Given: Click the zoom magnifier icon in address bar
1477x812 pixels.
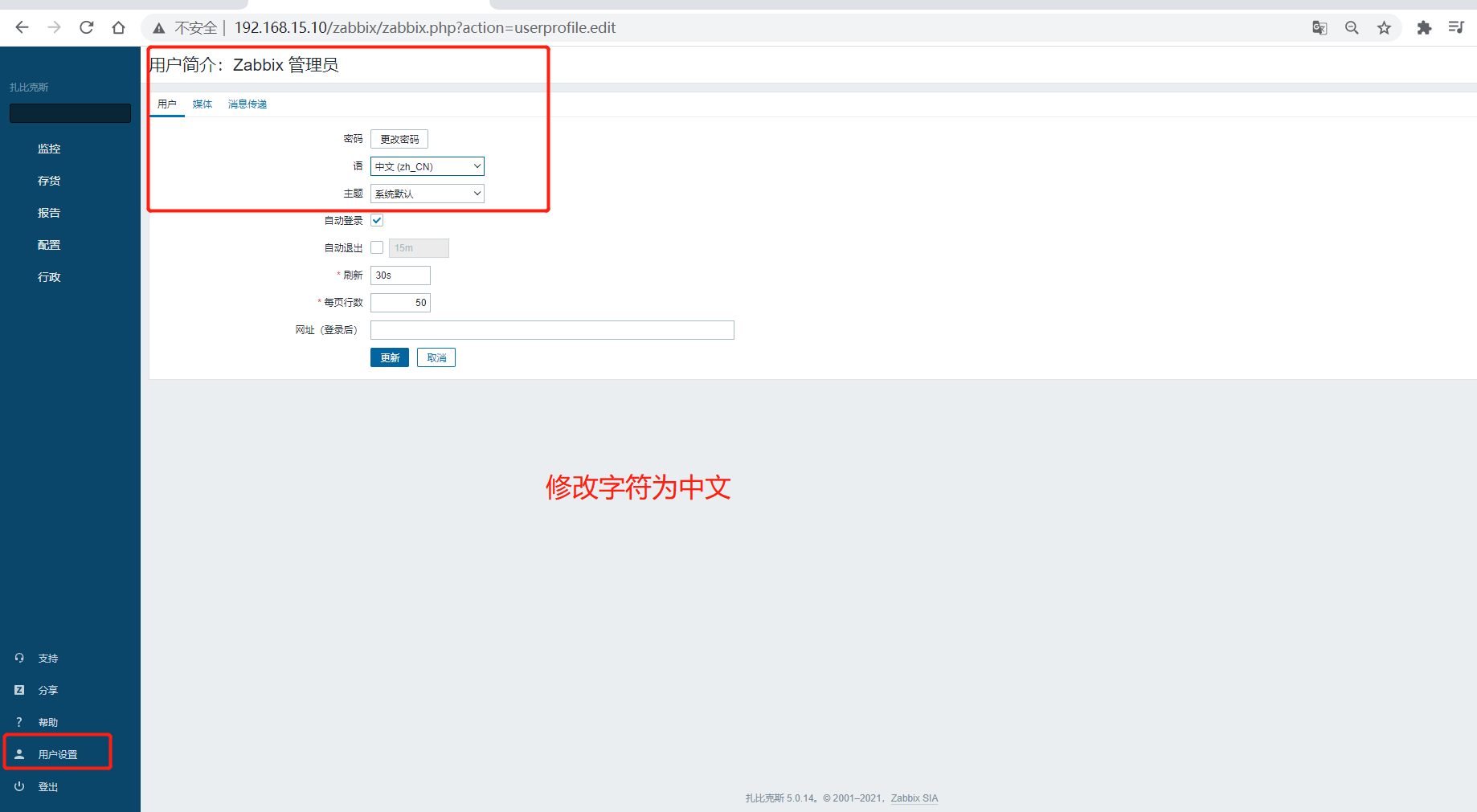Looking at the screenshot, I should [1352, 27].
